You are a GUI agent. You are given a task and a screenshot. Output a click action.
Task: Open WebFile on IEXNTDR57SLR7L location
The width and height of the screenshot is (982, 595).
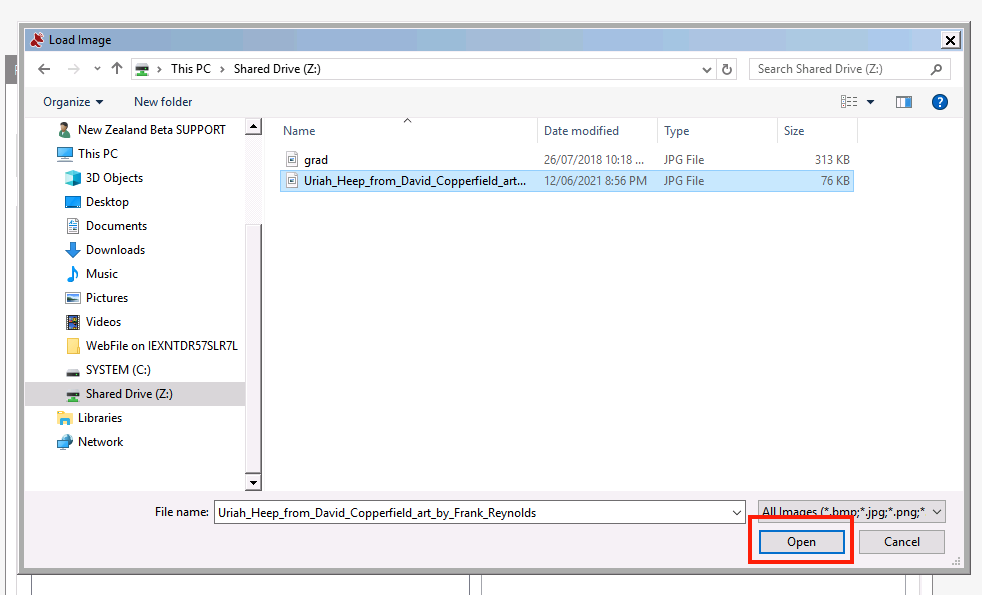pos(152,346)
